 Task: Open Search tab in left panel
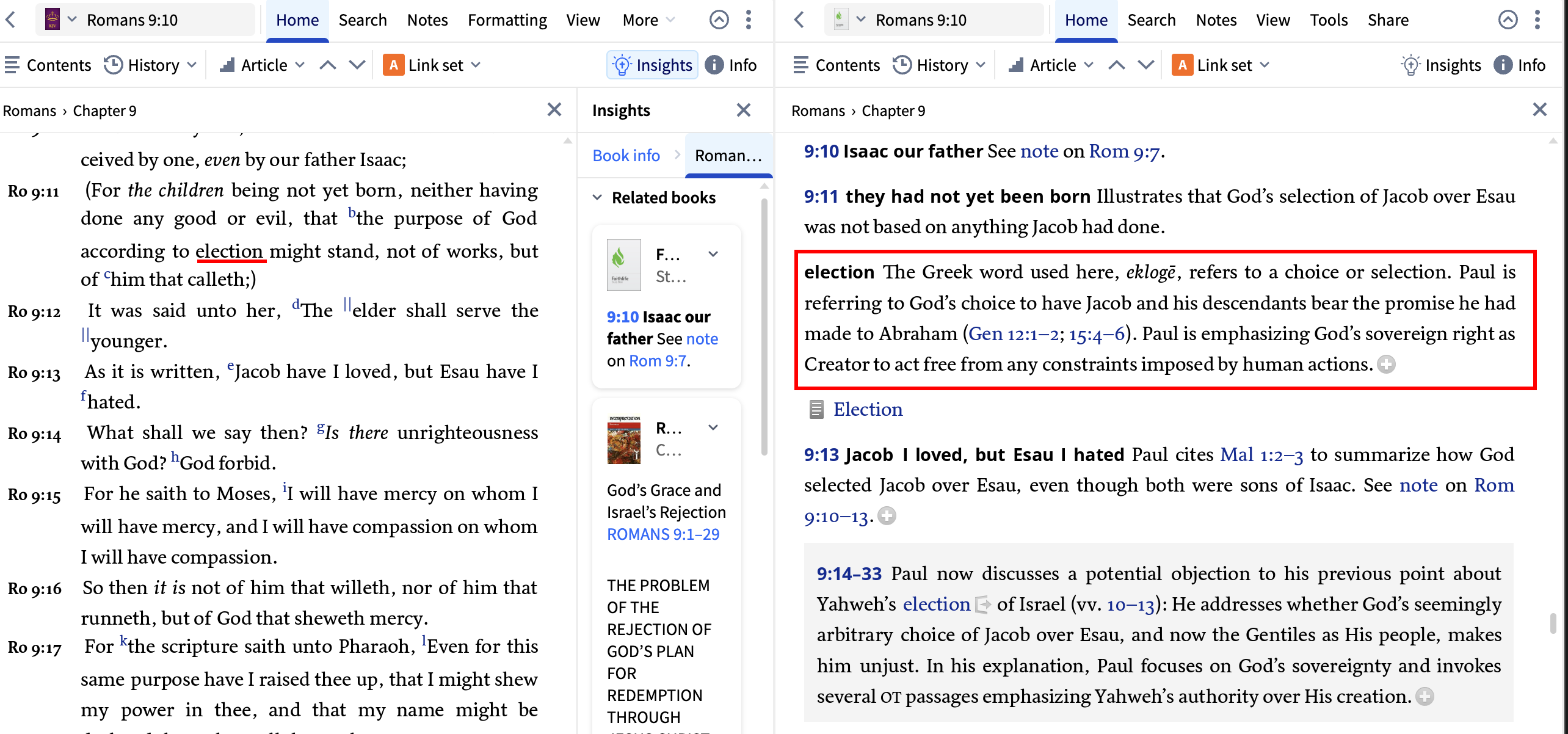[363, 20]
